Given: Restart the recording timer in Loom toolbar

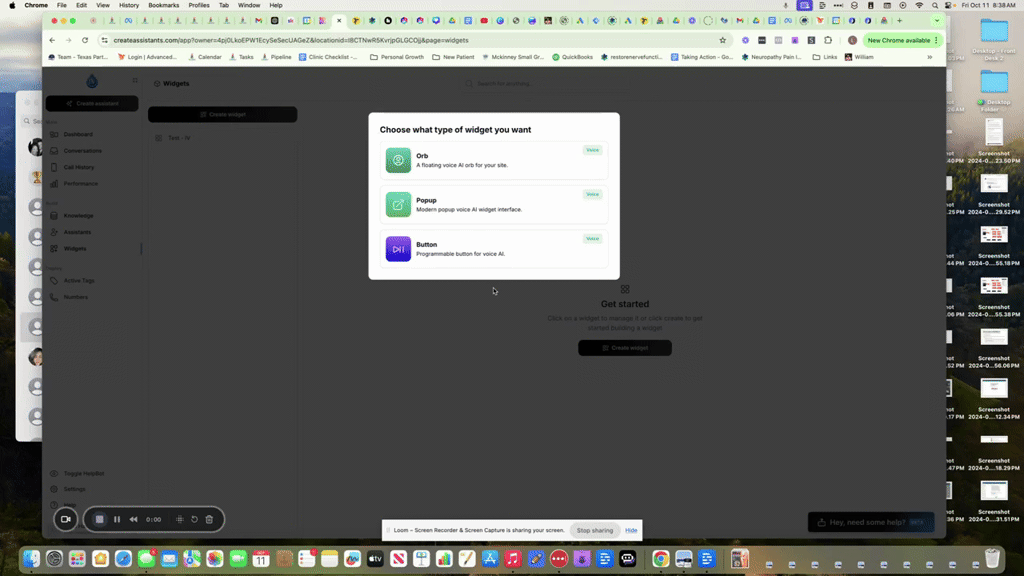Looking at the screenshot, I should (193, 519).
